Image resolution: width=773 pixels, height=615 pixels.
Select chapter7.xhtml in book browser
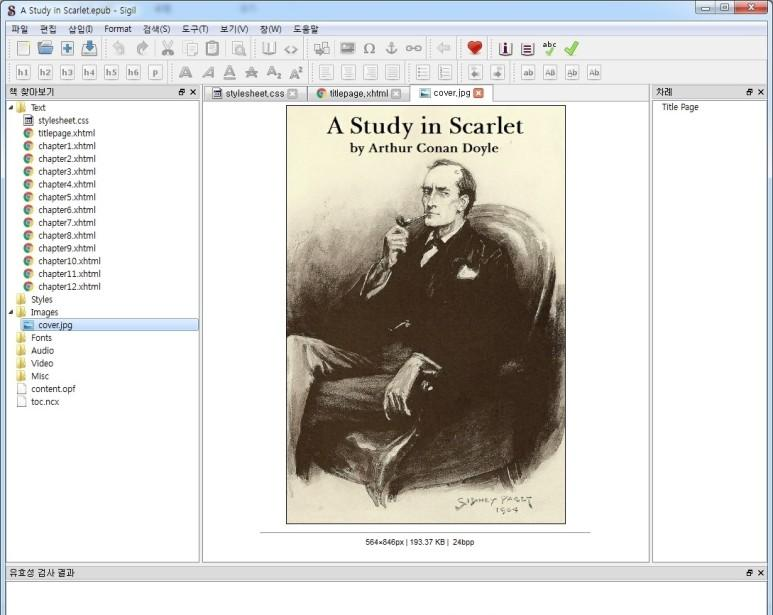click(x=67, y=223)
